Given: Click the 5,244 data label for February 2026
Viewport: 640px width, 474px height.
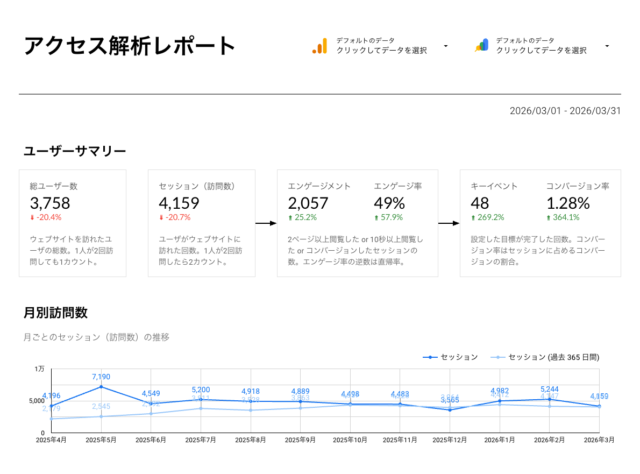Looking at the screenshot, I should pyautogui.click(x=549, y=389).
